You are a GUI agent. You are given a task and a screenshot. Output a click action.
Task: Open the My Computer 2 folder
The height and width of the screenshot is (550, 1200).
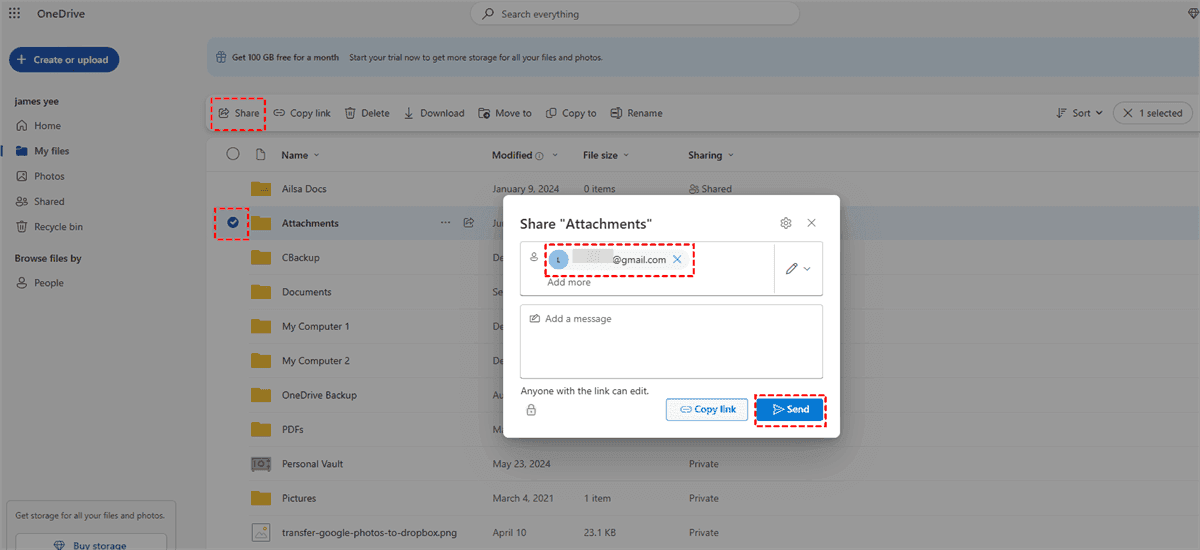(x=315, y=360)
